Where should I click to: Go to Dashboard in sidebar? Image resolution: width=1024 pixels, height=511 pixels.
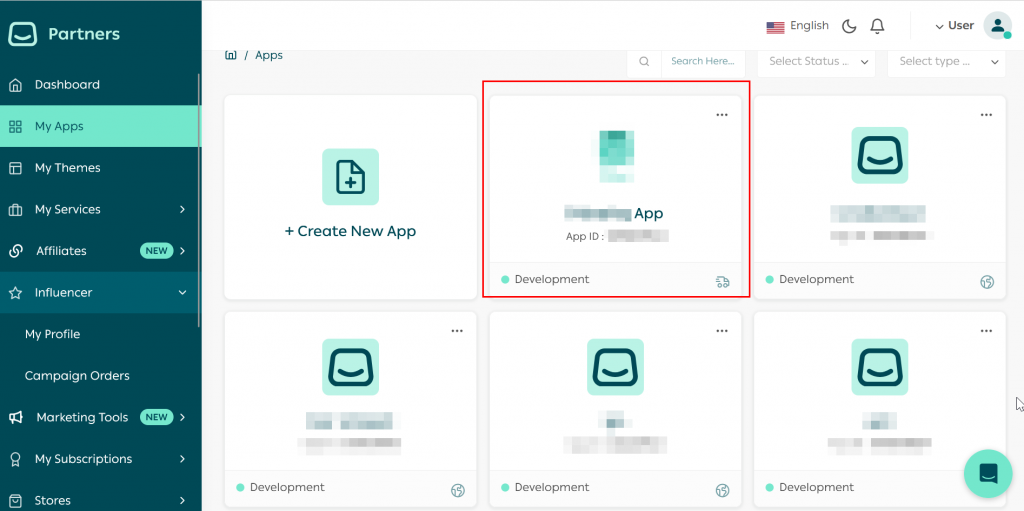click(x=67, y=85)
